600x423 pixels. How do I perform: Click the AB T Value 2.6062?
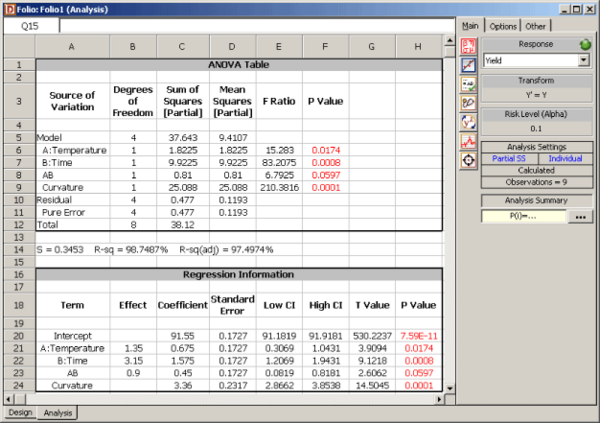click(372, 373)
